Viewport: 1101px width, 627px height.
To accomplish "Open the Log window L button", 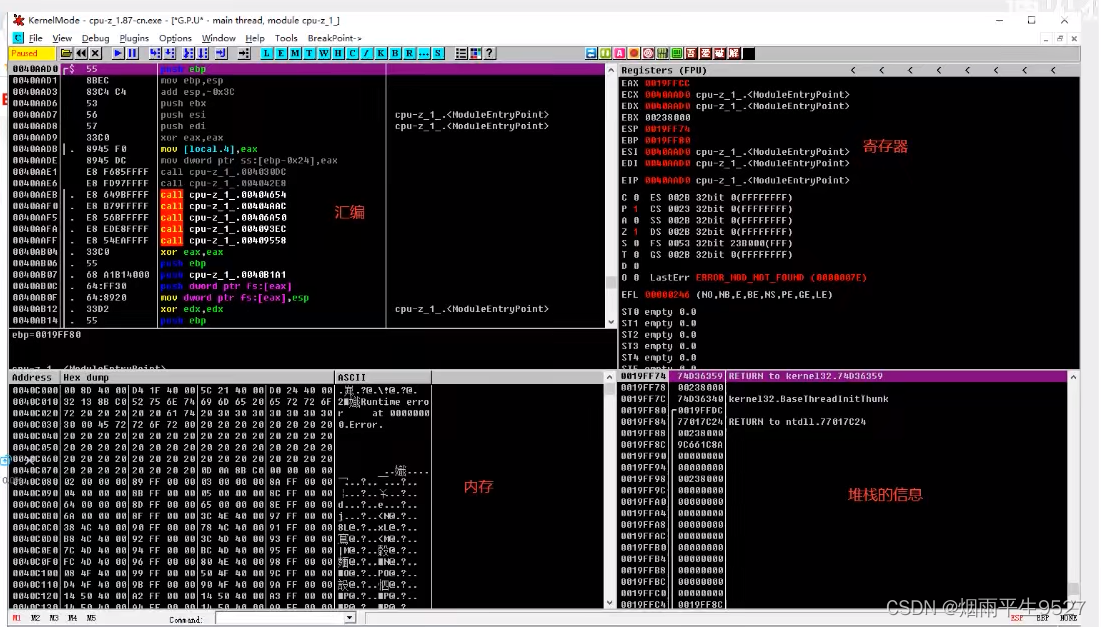I will [267, 53].
